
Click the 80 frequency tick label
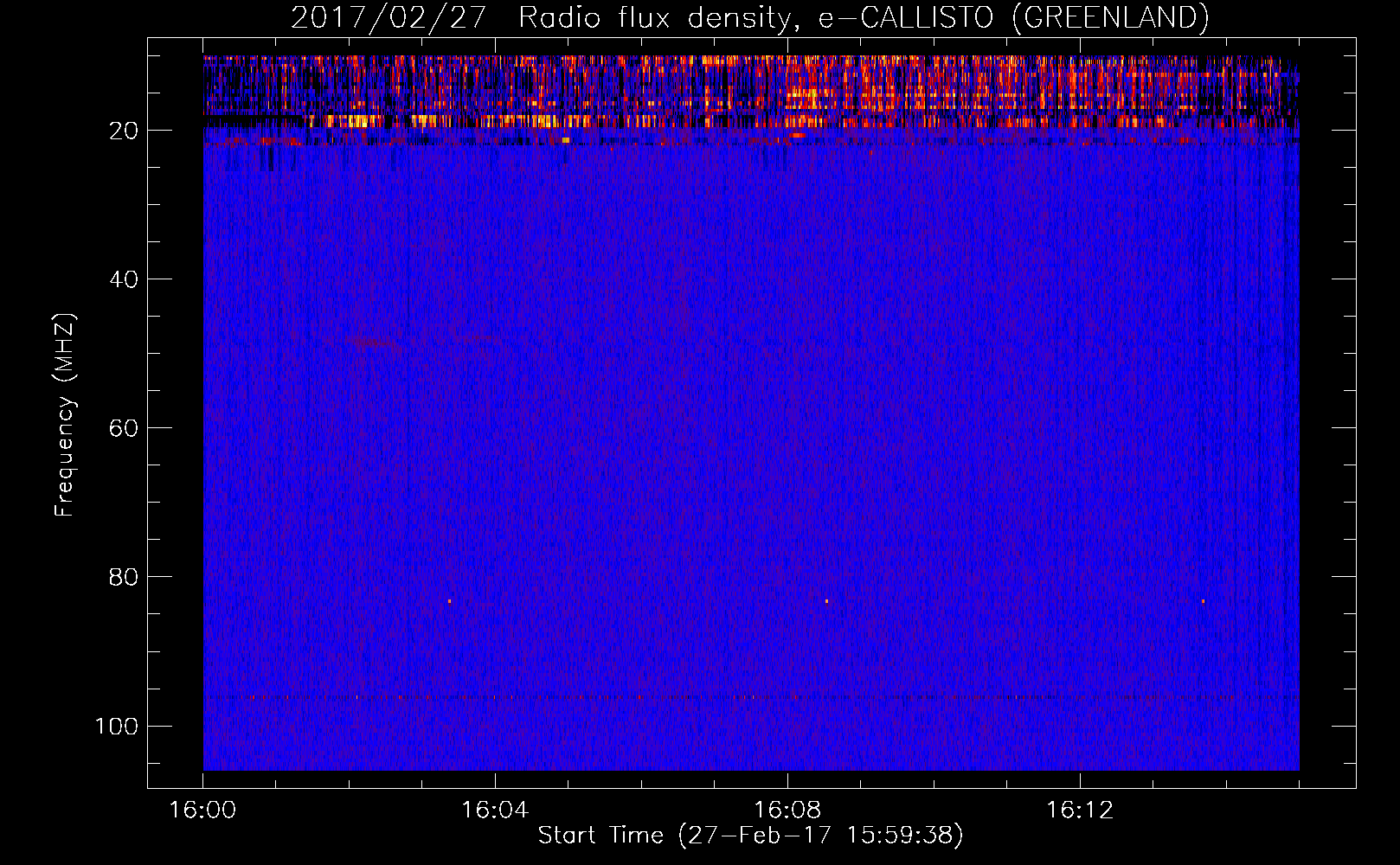tap(124, 577)
